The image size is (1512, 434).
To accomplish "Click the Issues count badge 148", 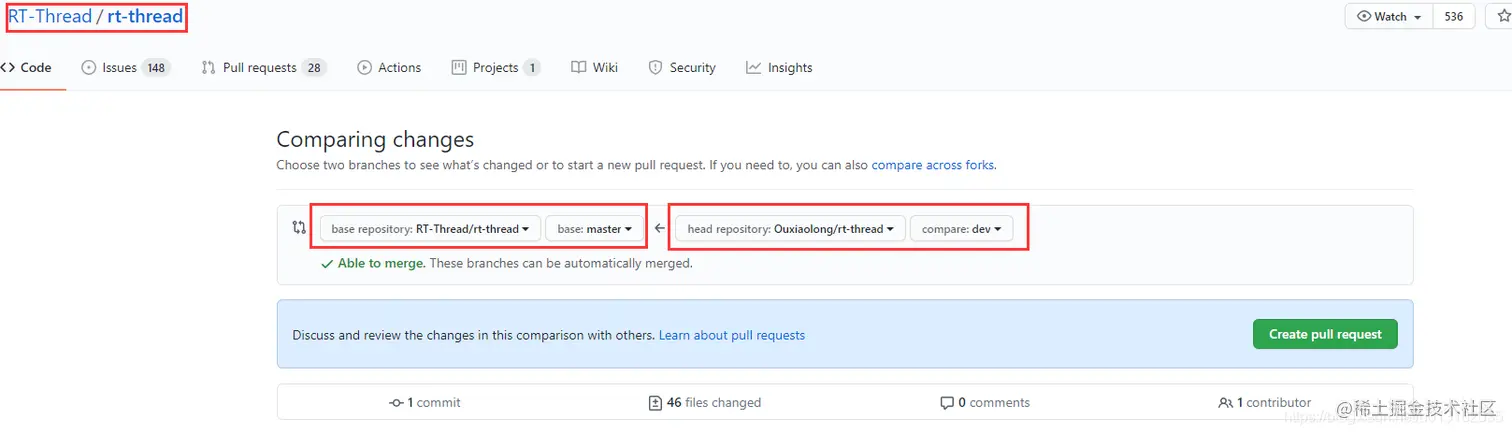I will tap(155, 67).
